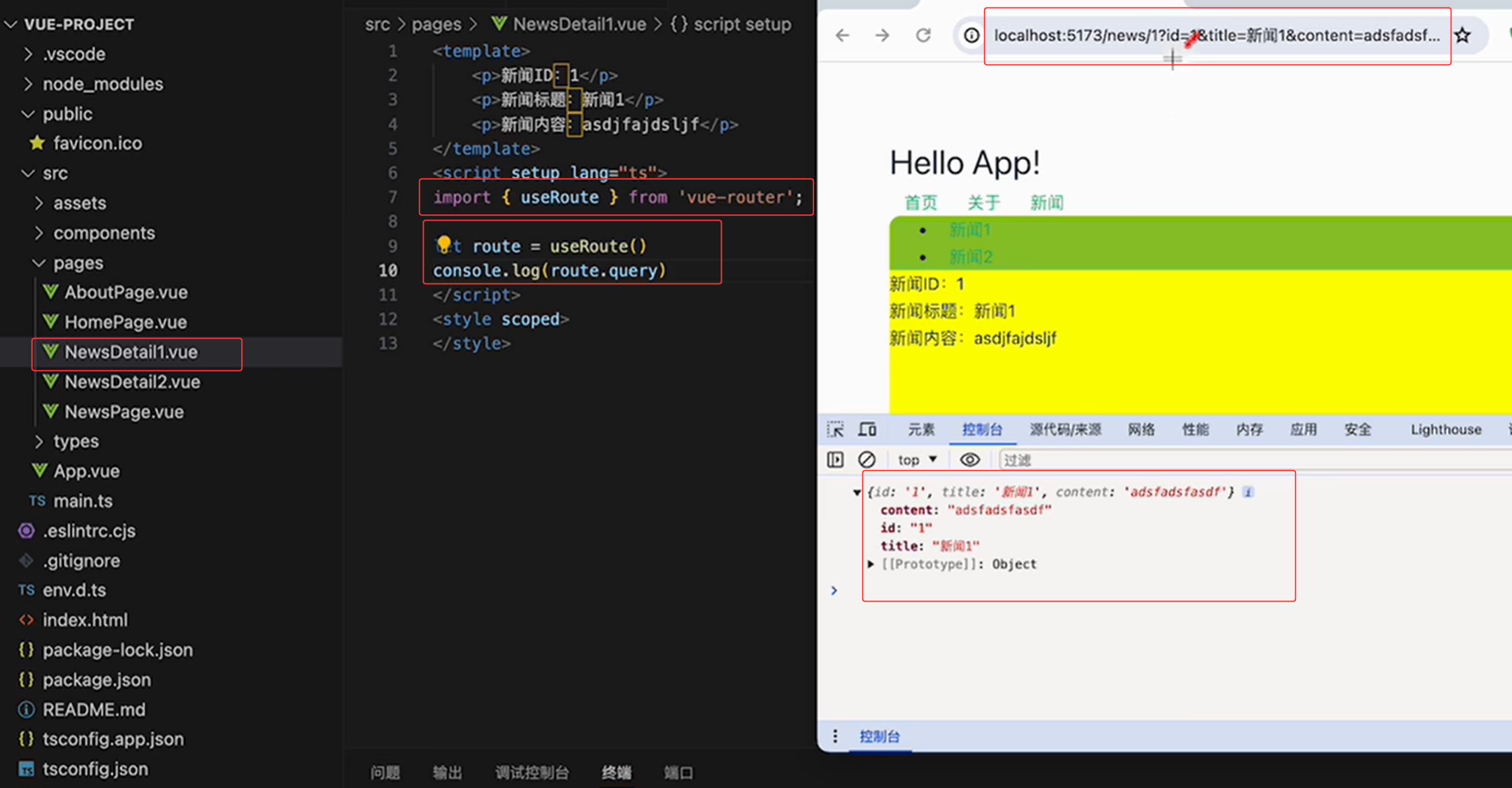
Task: Open main.ts in the explorer
Action: click(x=83, y=501)
